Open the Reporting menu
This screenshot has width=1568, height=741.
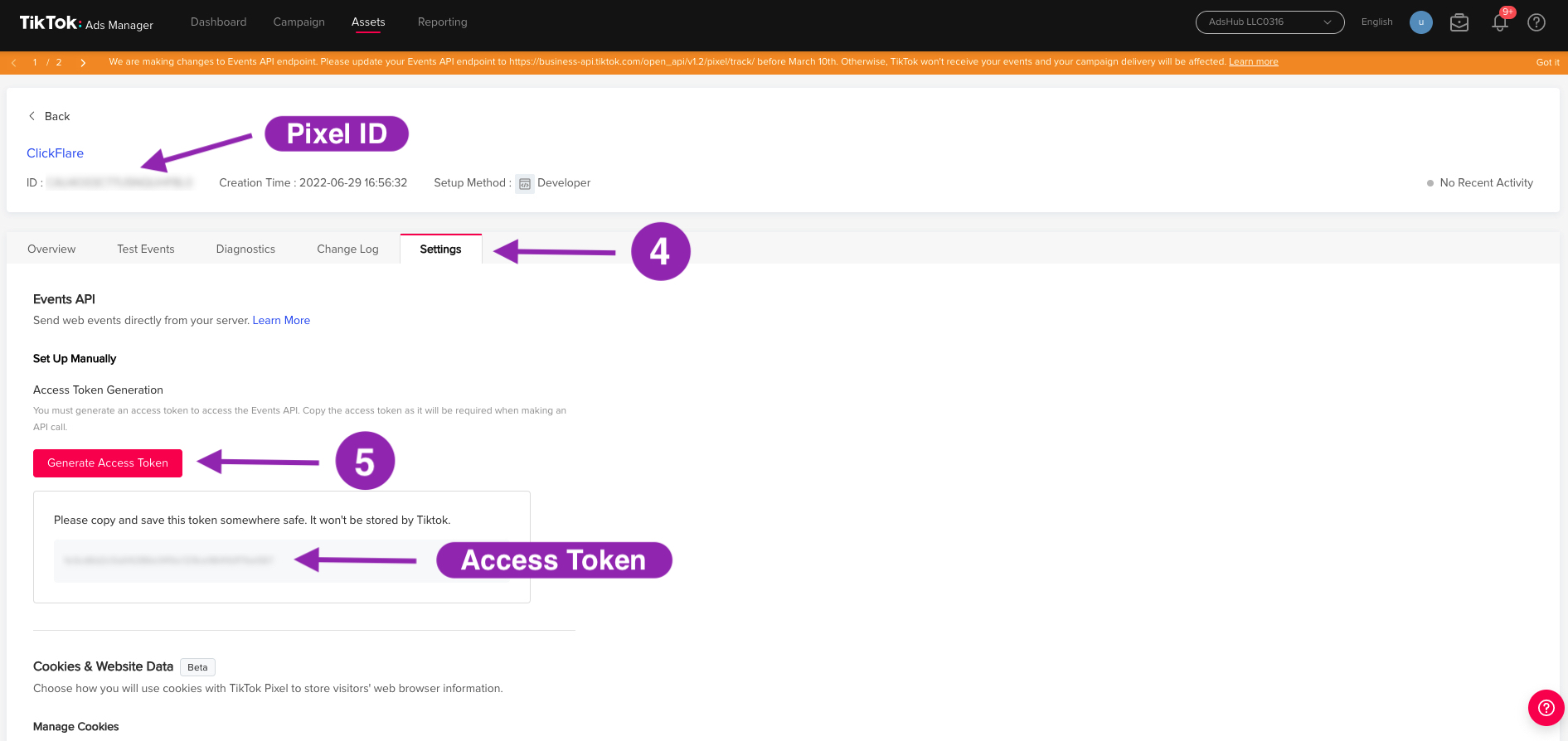[x=442, y=22]
